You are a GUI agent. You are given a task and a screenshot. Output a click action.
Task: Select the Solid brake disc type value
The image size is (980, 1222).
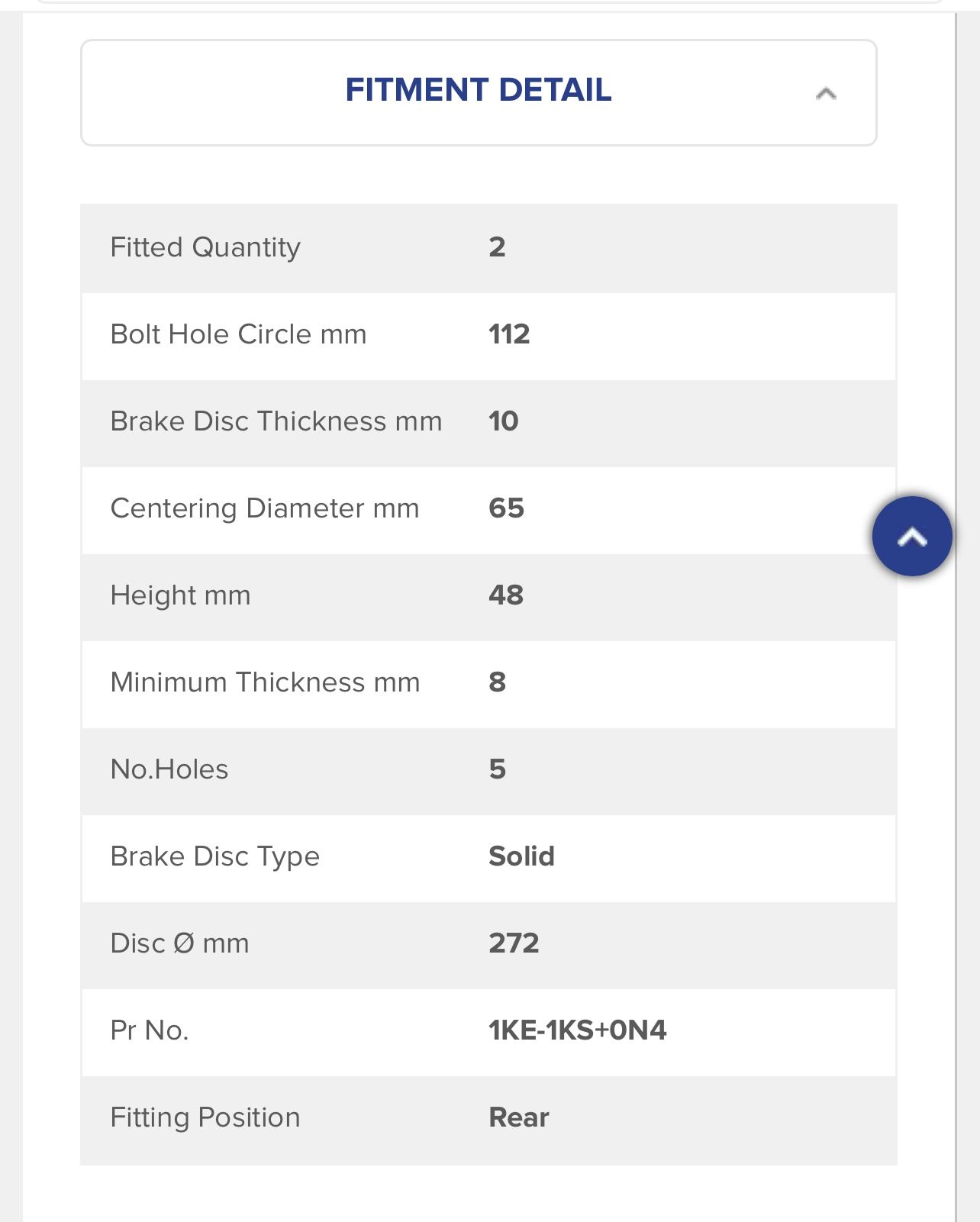pos(521,856)
